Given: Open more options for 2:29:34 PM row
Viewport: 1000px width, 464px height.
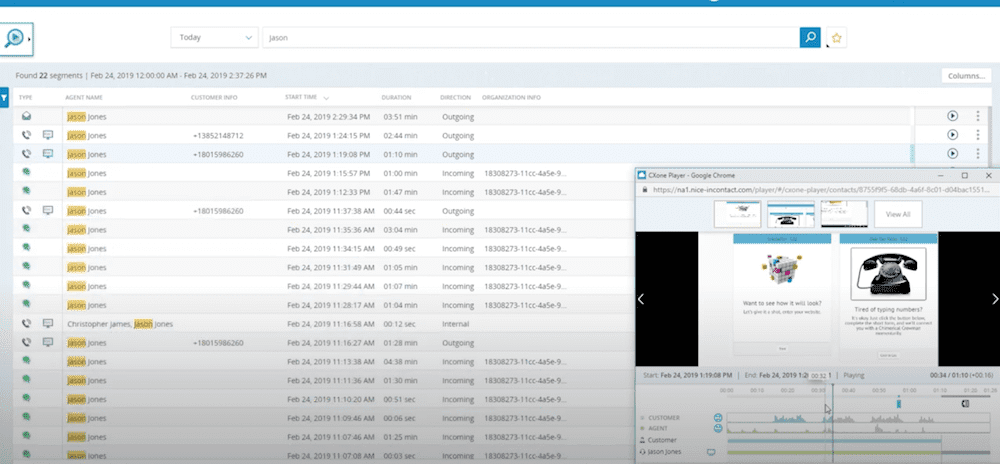Looking at the screenshot, I should pyautogui.click(x=978, y=116).
